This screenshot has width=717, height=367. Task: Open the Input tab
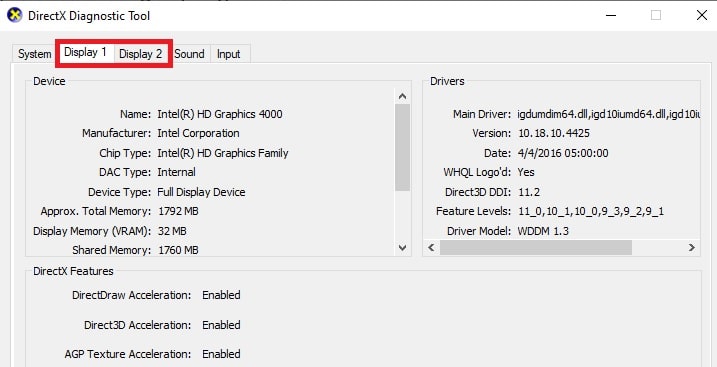tap(229, 54)
